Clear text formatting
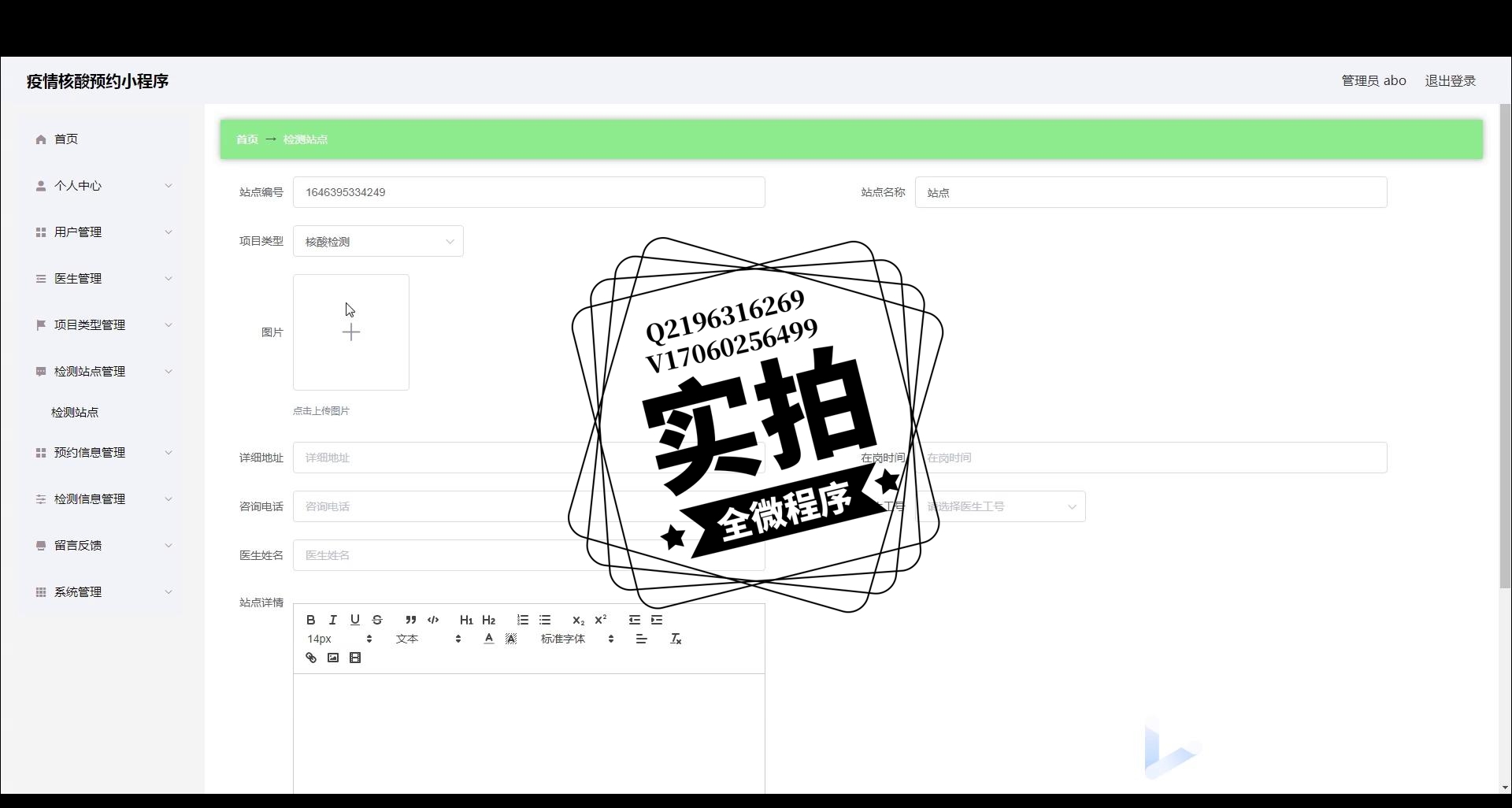This screenshot has width=1512, height=808. click(x=675, y=639)
